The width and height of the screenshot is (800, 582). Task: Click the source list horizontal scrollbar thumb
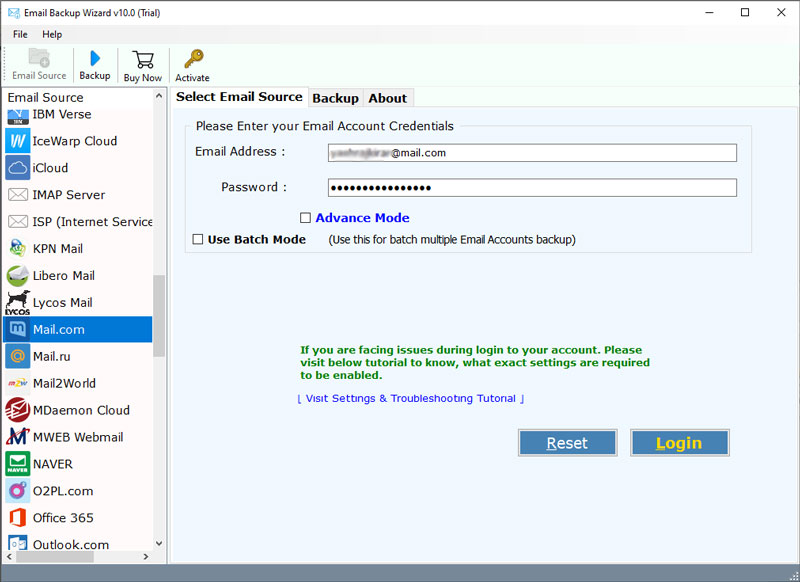click(55, 556)
